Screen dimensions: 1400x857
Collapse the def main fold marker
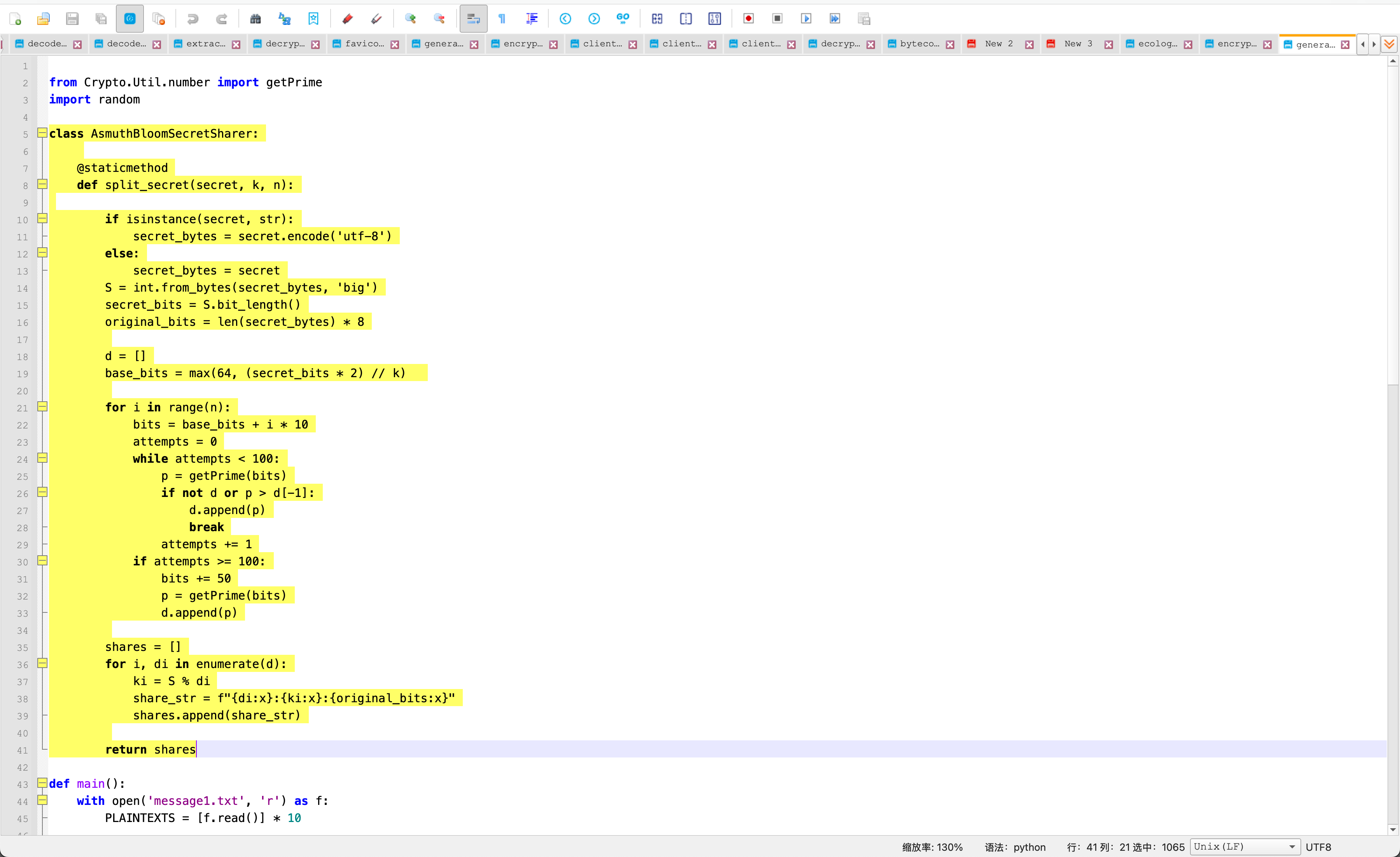(42, 783)
